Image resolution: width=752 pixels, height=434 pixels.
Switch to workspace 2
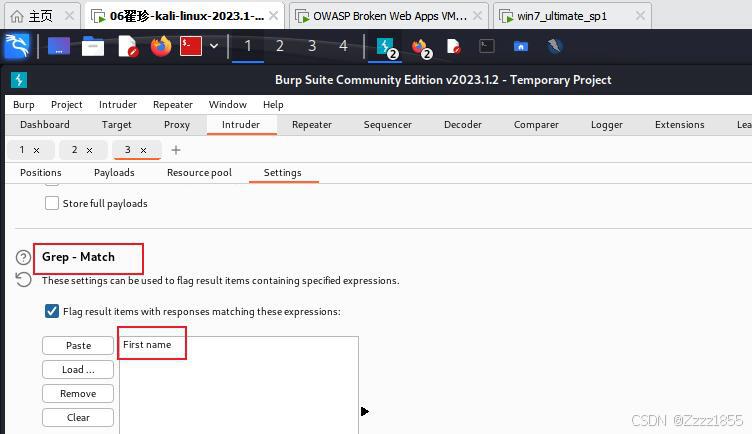(x=280, y=46)
